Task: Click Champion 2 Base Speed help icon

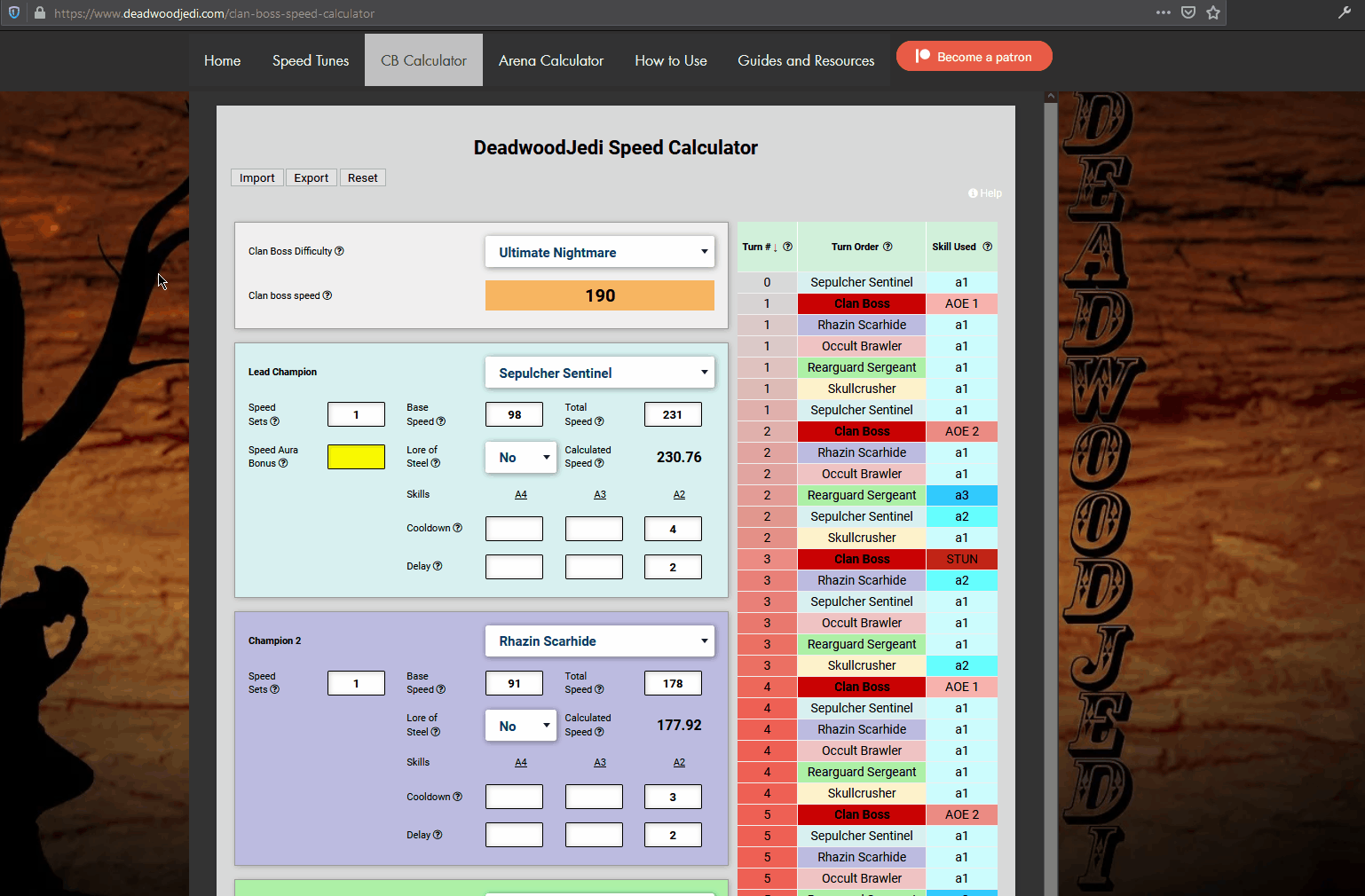Action: pos(441,689)
